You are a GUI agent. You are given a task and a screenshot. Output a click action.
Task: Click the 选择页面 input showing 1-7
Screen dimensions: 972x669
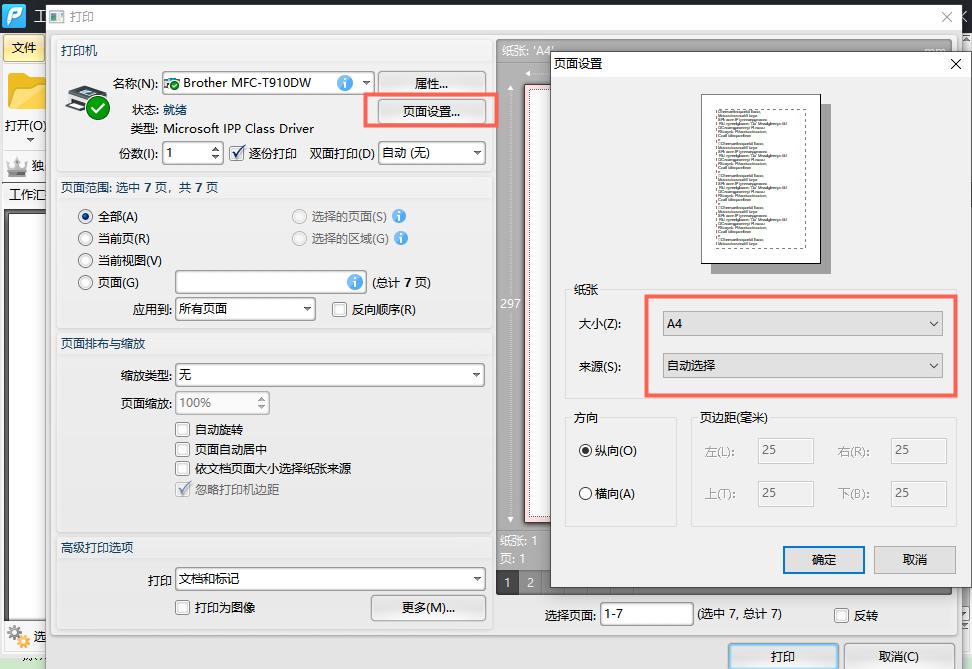click(x=646, y=615)
